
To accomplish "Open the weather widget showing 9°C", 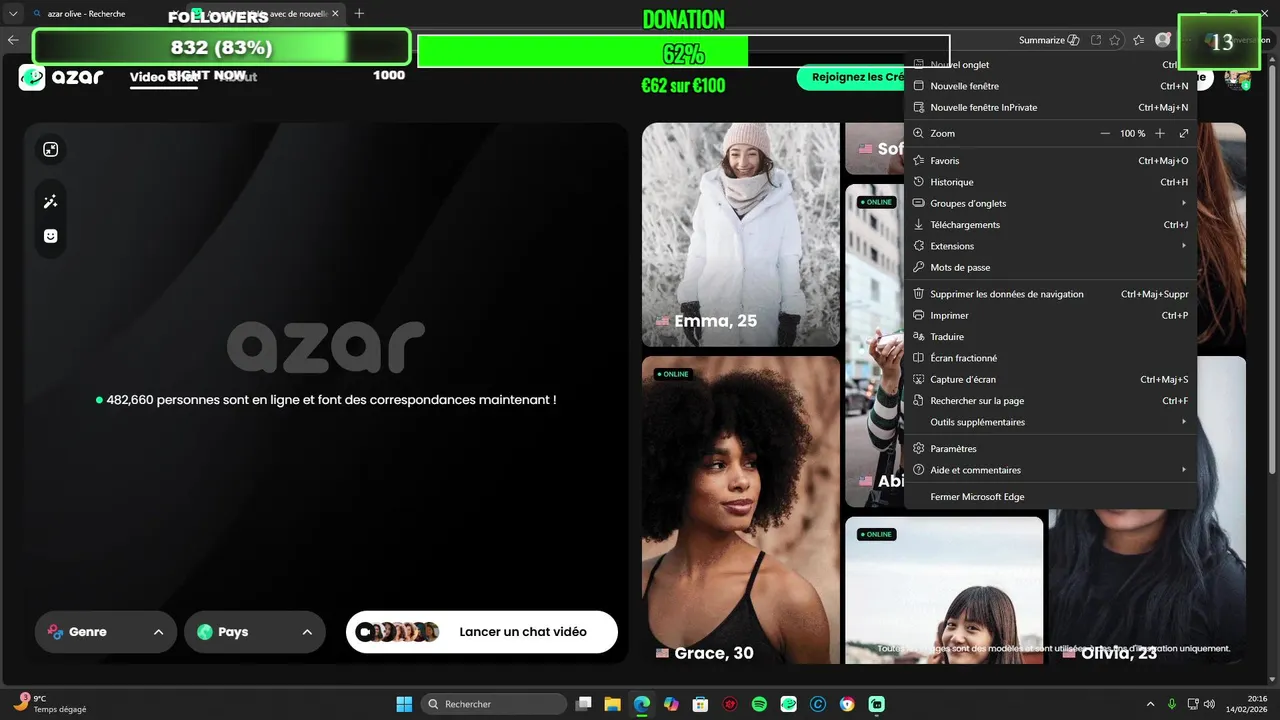I will click(x=50, y=704).
